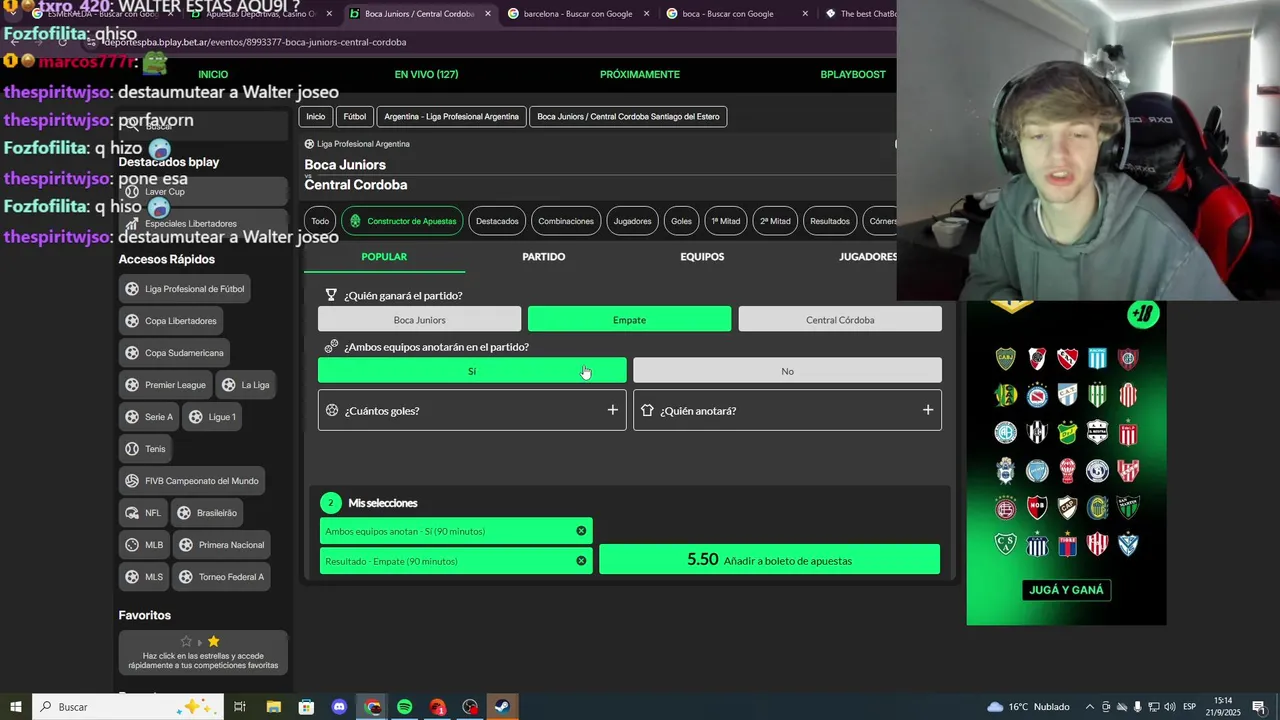Click the ball icon beside Brasileirão
1280x720 pixels.
point(184,513)
